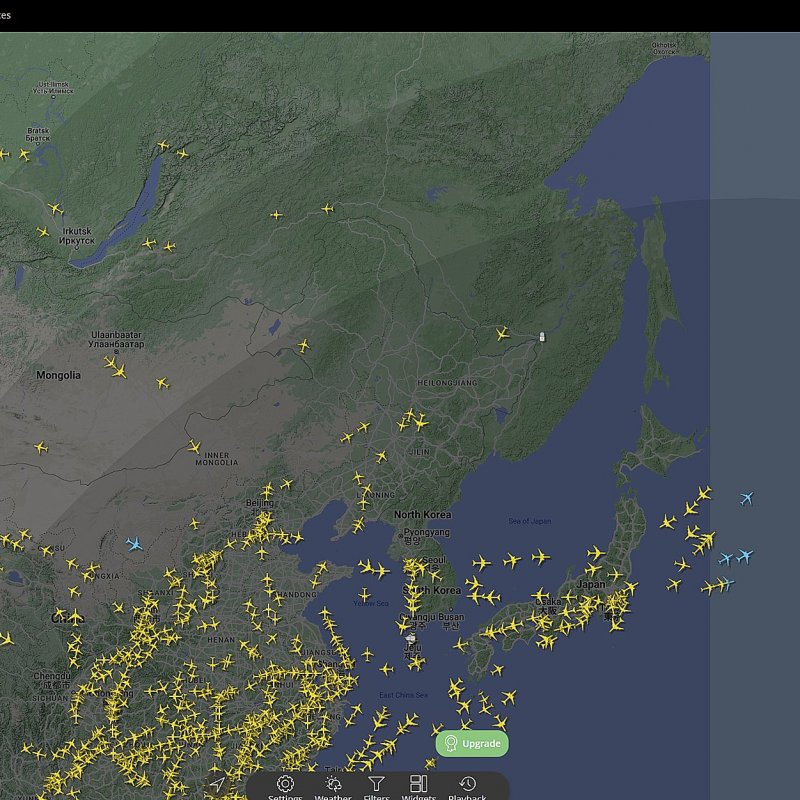Select the topmost blue aircraft east of Japan

[x=746, y=498]
